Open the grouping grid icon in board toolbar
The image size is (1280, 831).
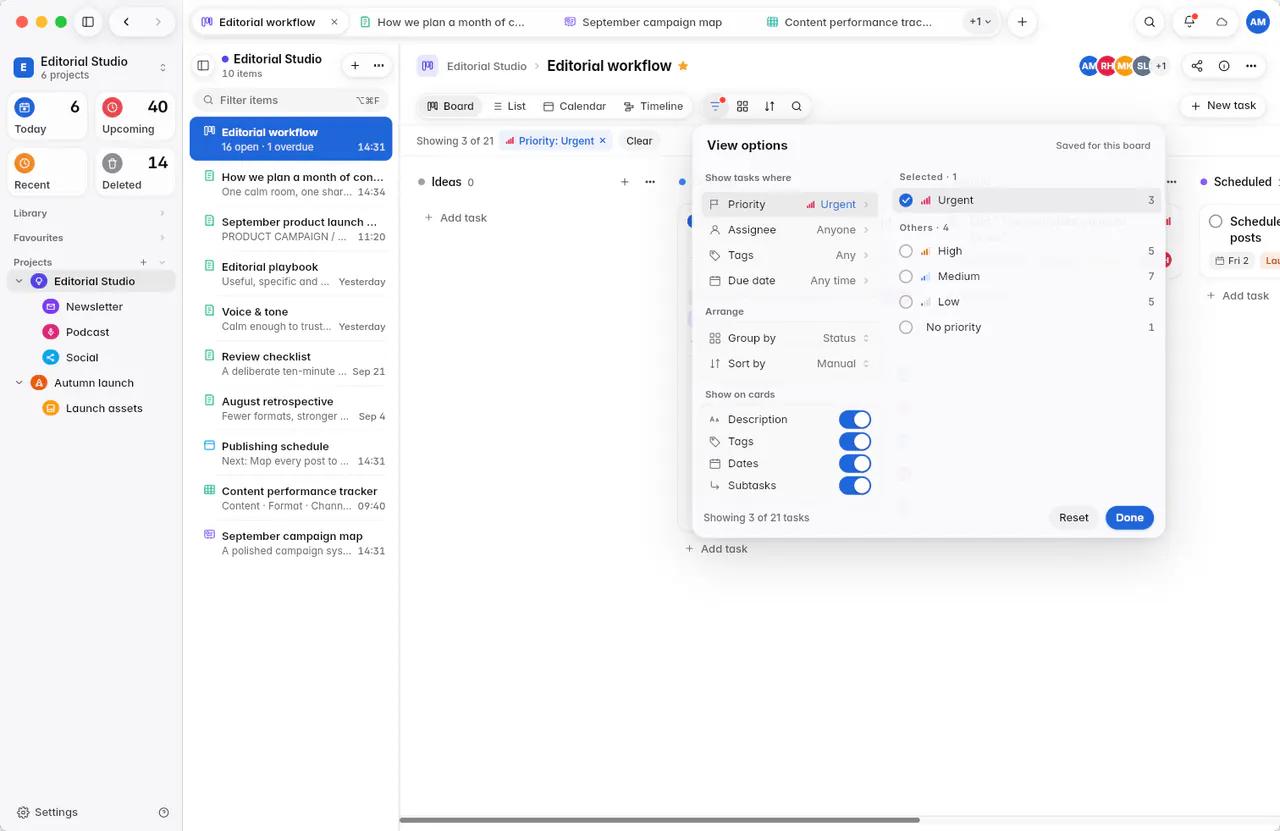[742, 106]
